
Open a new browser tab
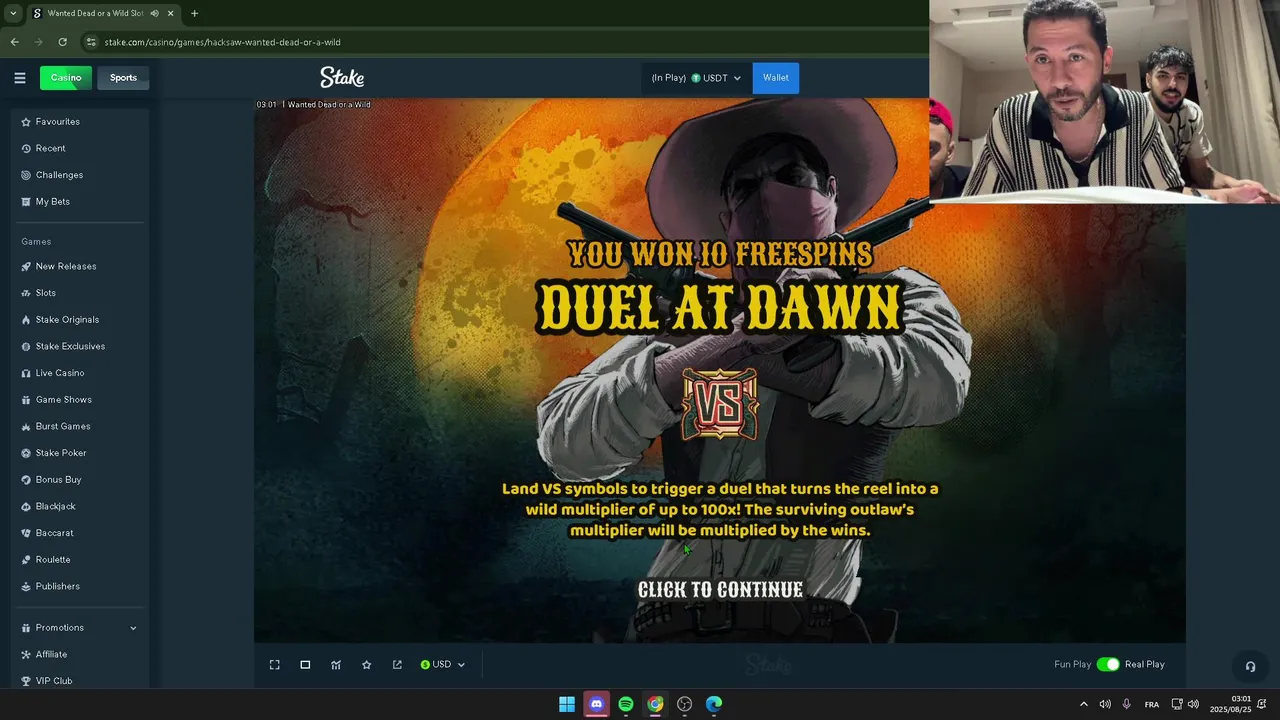point(194,14)
